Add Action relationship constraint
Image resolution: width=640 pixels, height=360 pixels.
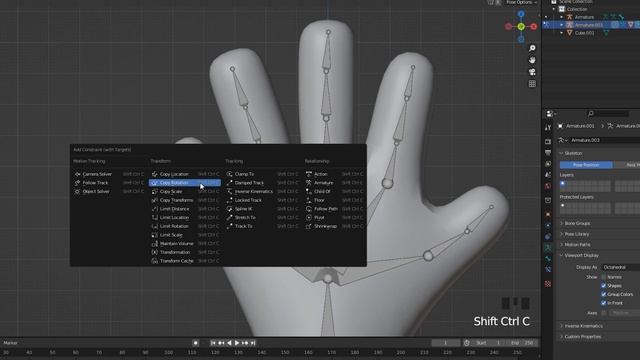(x=334, y=174)
